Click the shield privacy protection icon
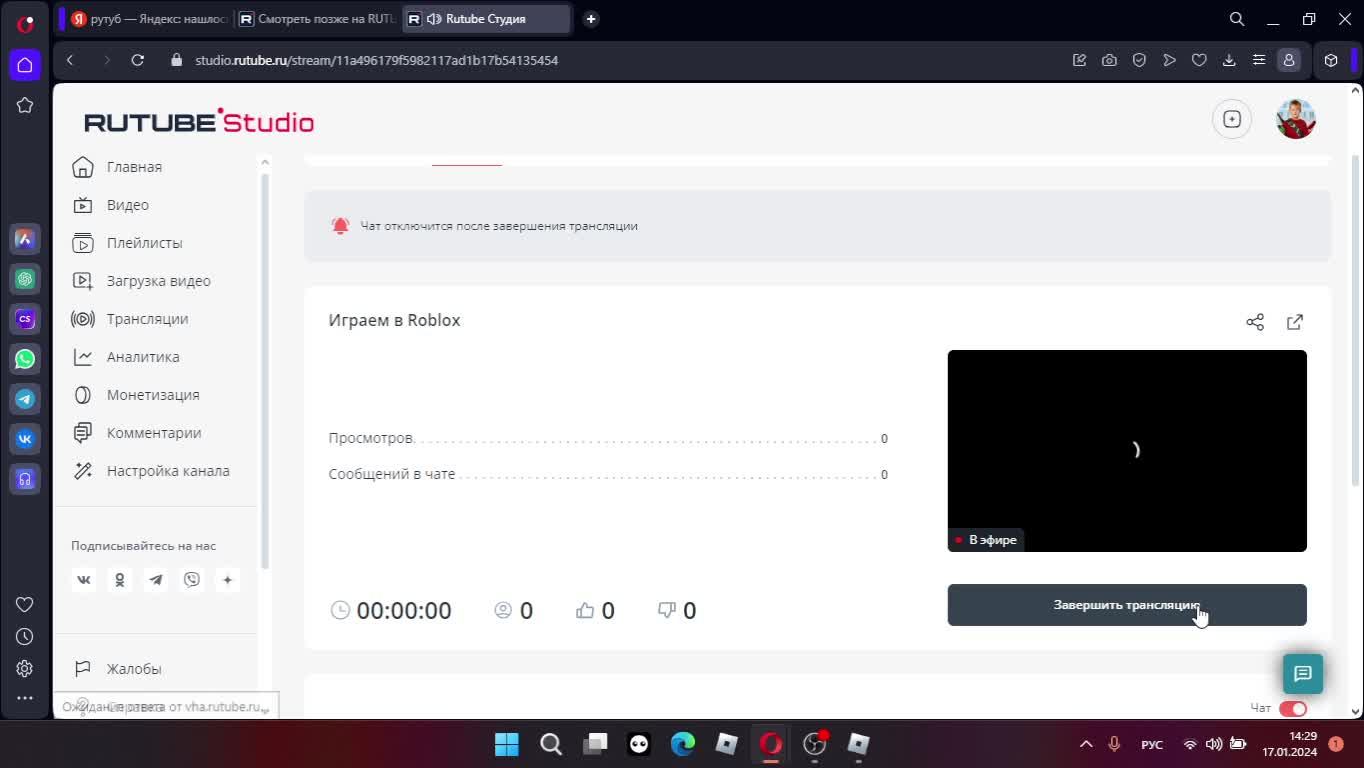The width and height of the screenshot is (1364, 768). click(1139, 60)
